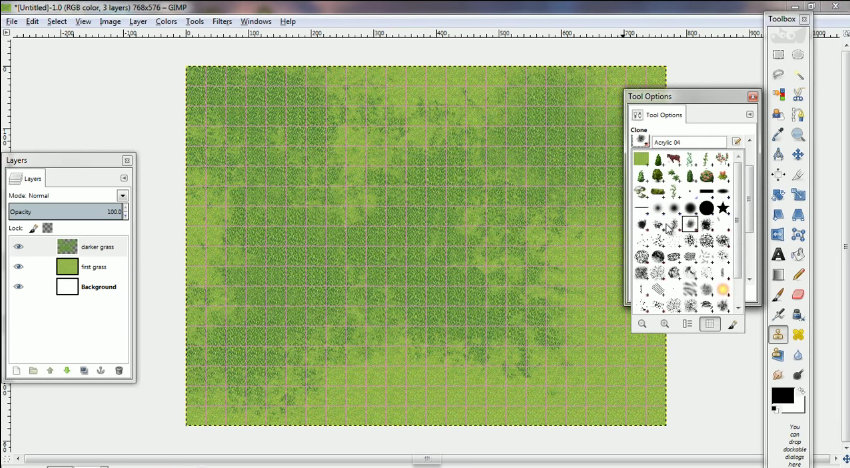Select the darker grass layer thumbnail

(67, 247)
